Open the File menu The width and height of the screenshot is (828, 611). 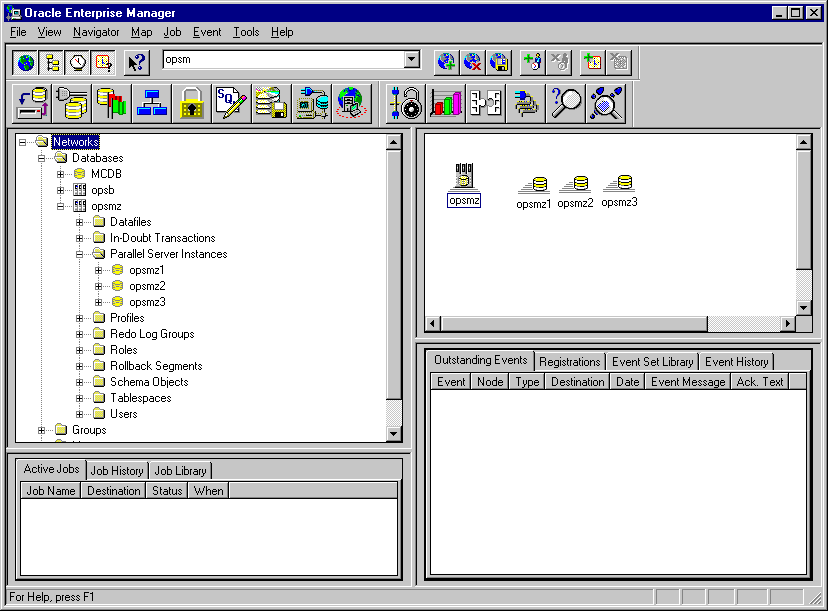tap(18, 32)
